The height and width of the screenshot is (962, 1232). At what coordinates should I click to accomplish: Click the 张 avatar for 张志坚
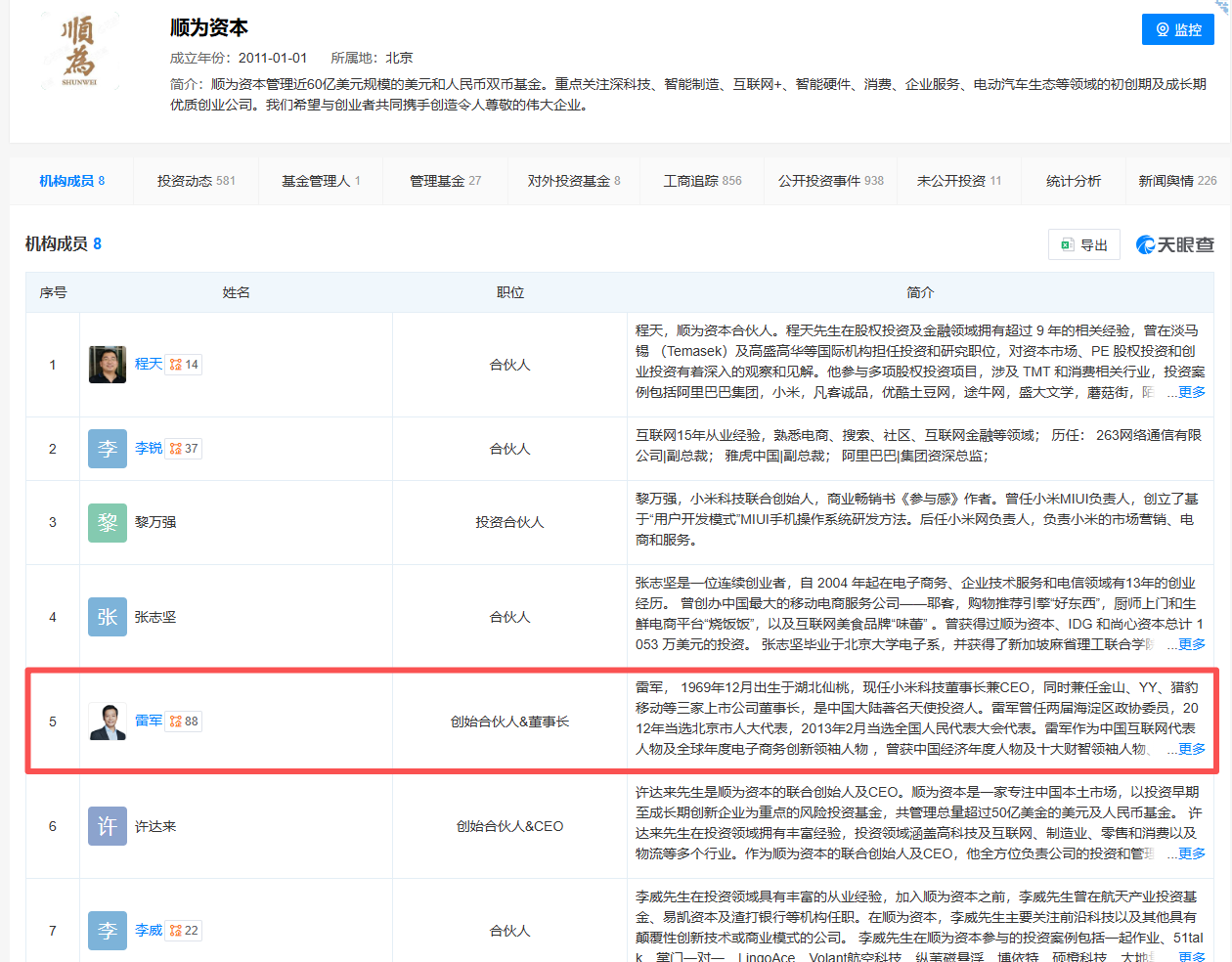coord(108,617)
